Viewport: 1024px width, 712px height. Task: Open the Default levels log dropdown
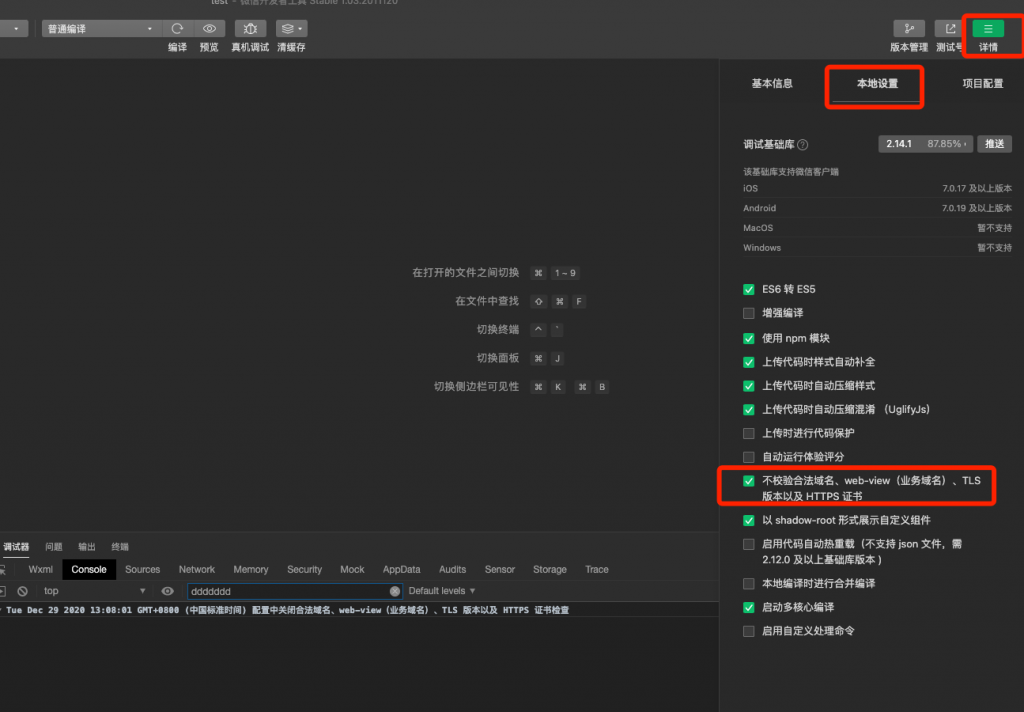[442, 591]
